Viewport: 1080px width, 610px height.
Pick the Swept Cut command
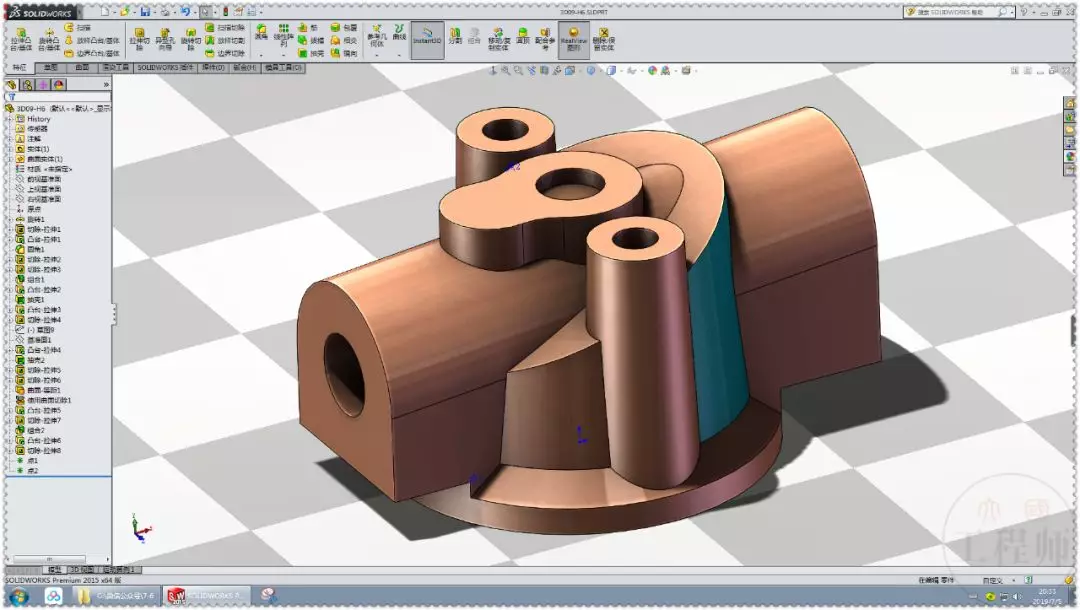(x=225, y=28)
